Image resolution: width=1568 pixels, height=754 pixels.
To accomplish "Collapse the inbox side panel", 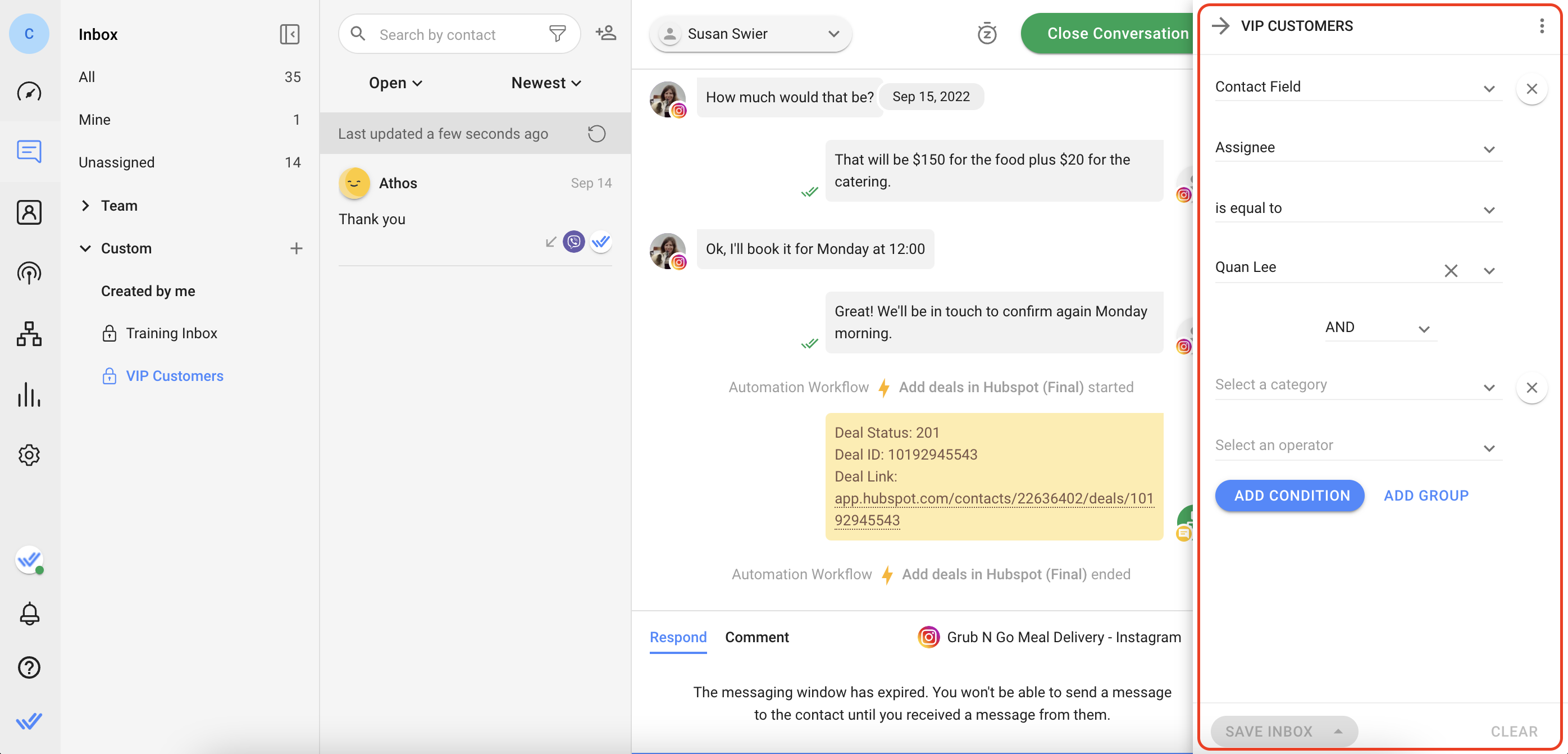I will [290, 34].
